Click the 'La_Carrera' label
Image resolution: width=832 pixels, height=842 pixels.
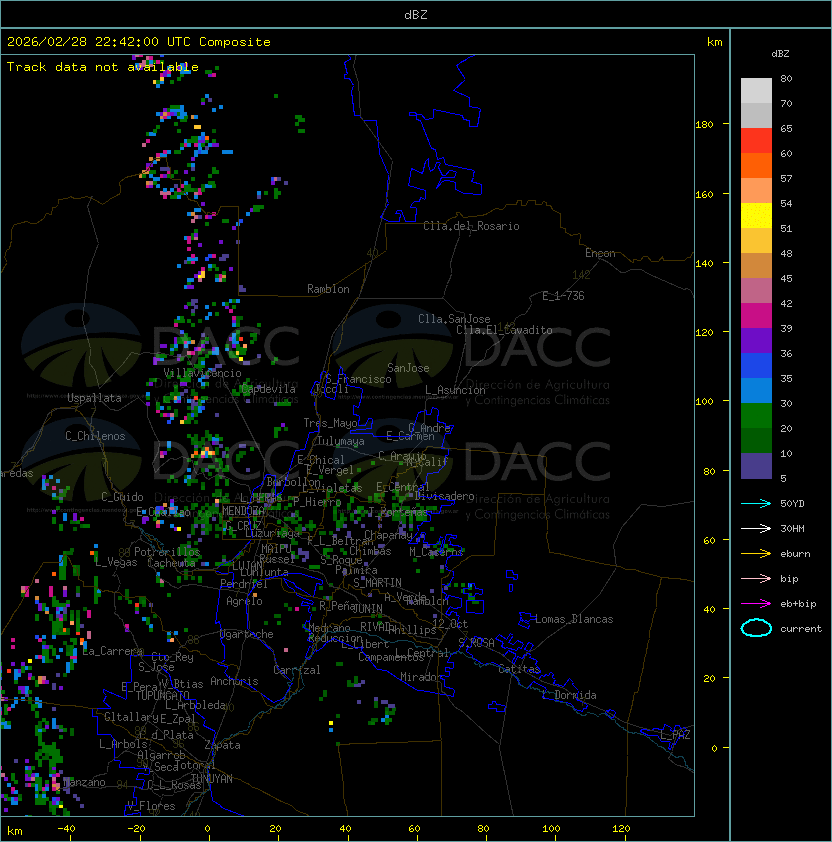113,651
